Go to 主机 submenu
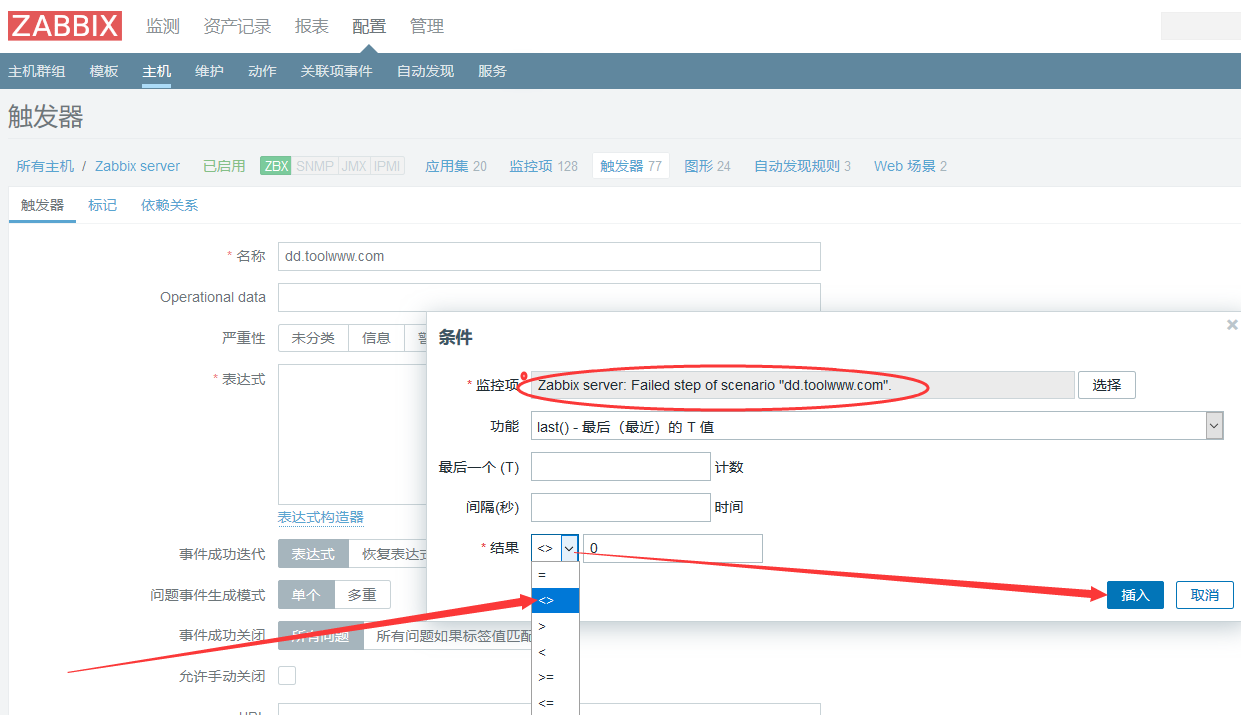1241x715 pixels. tap(156, 71)
